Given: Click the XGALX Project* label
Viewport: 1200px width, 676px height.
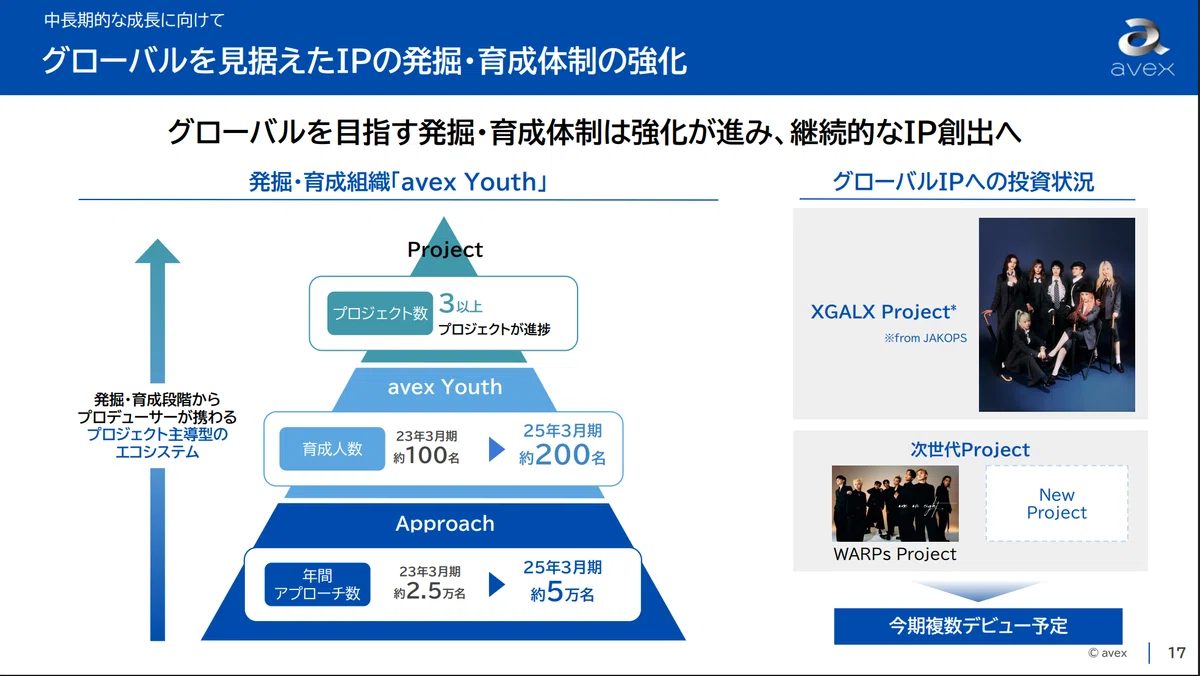Looking at the screenshot, I should click(884, 312).
